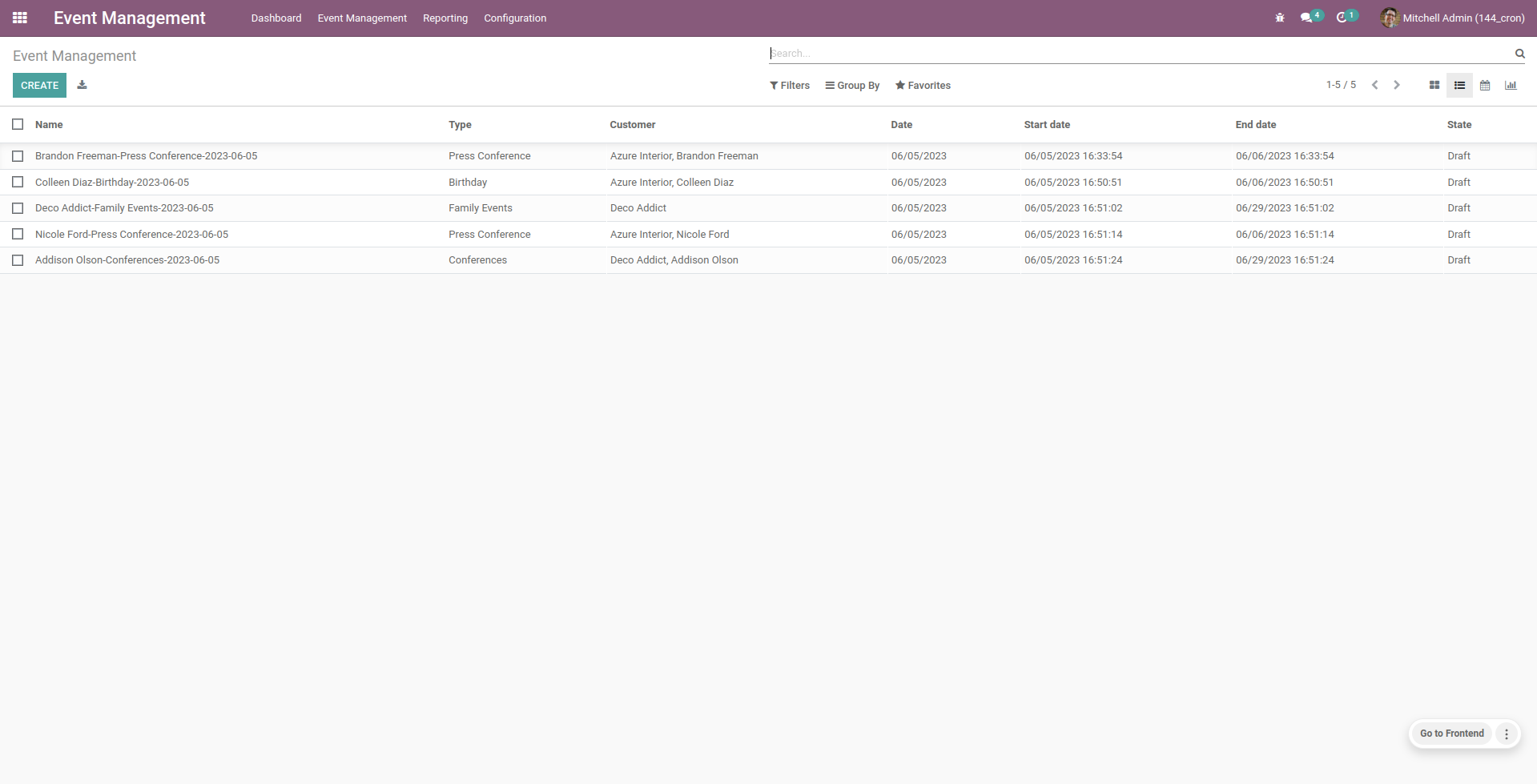The image size is (1537, 784).
Task: Click 'Azure Interior, Nicole Ford' customer cell
Action: pyautogui.click(x=670, y=235)
